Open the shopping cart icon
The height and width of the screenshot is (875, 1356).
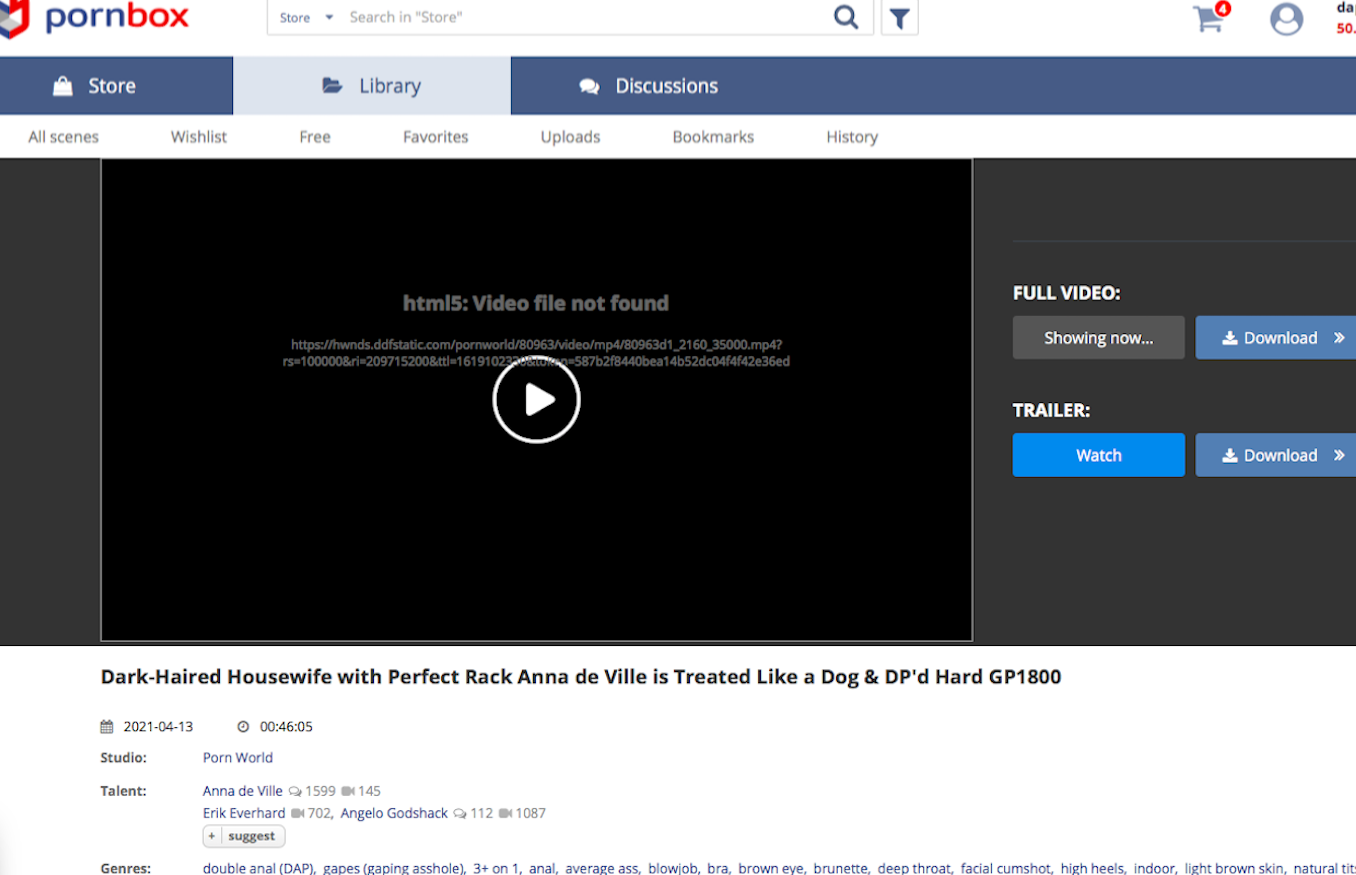(x=1209, y=19)
